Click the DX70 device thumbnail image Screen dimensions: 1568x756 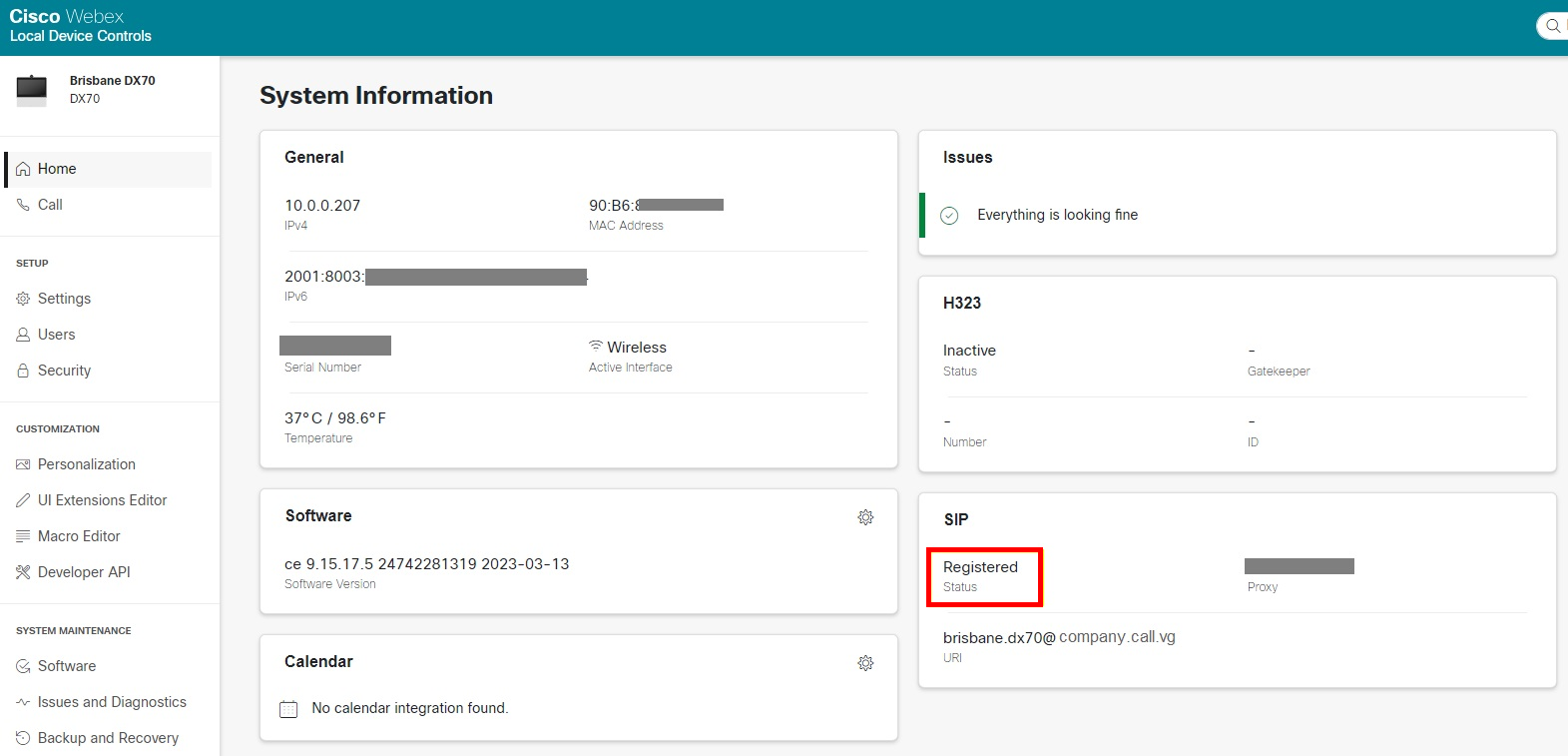tap(32, 90)
